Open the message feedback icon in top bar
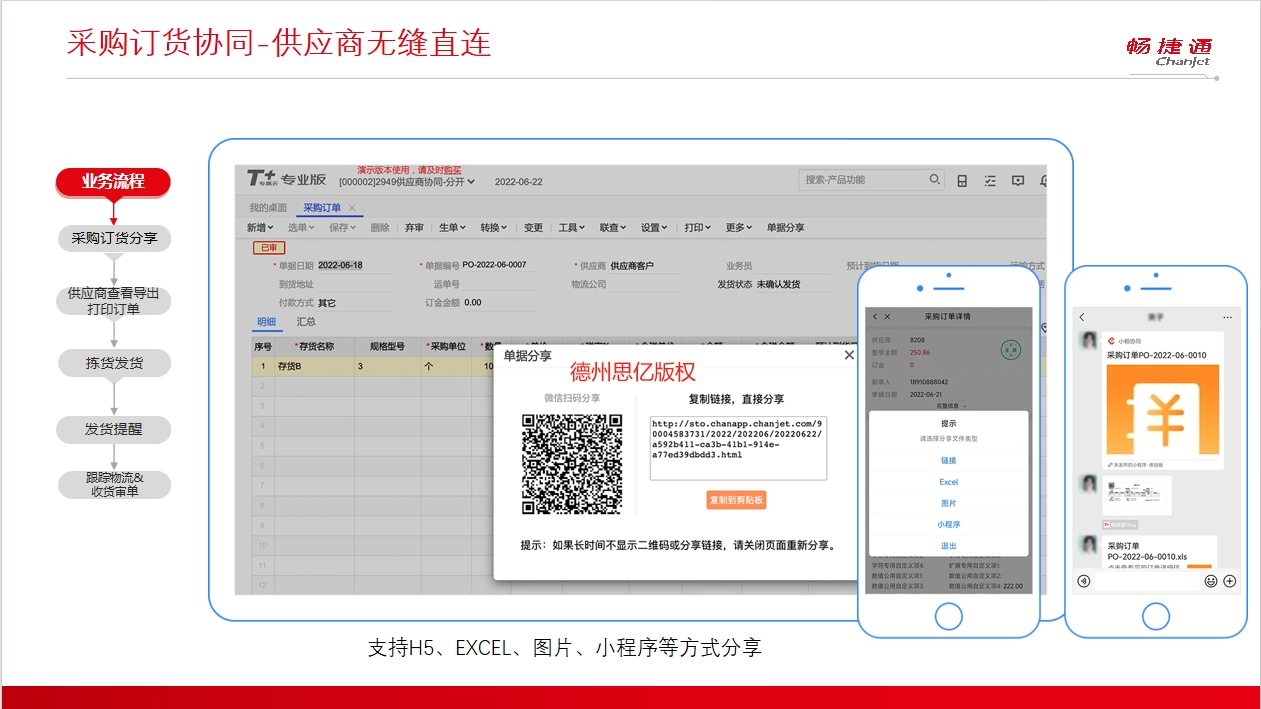 coord(1018,181)
